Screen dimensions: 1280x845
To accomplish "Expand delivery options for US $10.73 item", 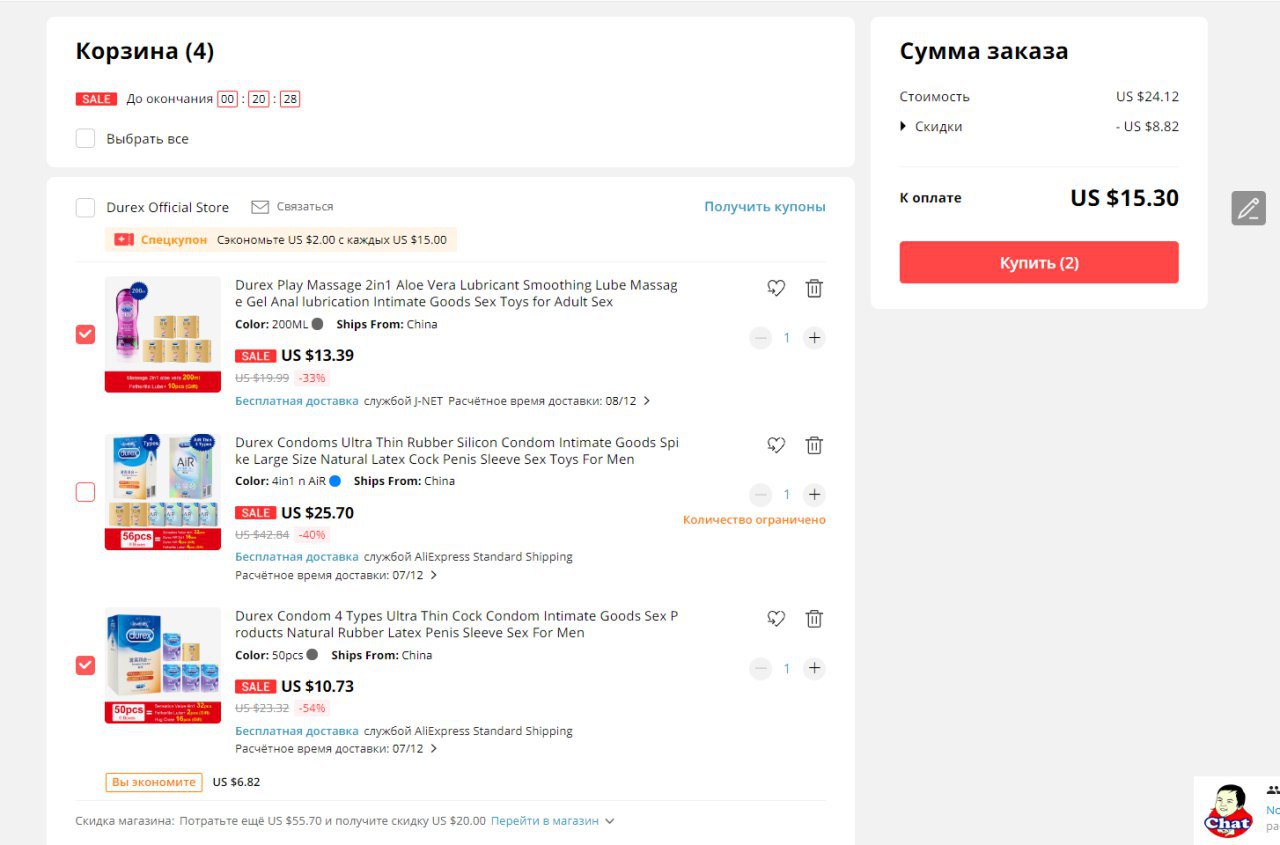I will coord(434,749).
